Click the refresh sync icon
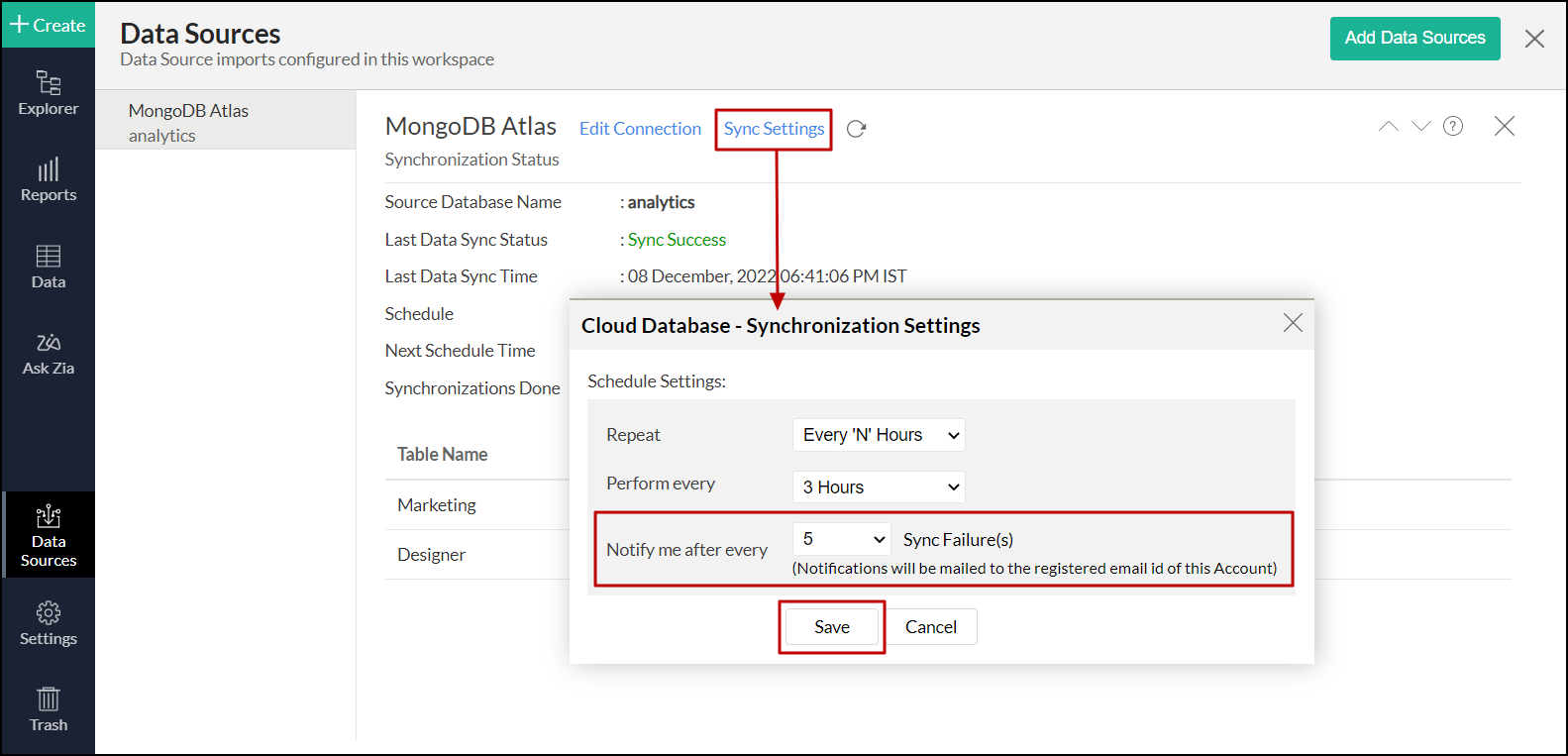Viewport: 1568px width, 756px height. pyautogui.click(x=857, y=129)
